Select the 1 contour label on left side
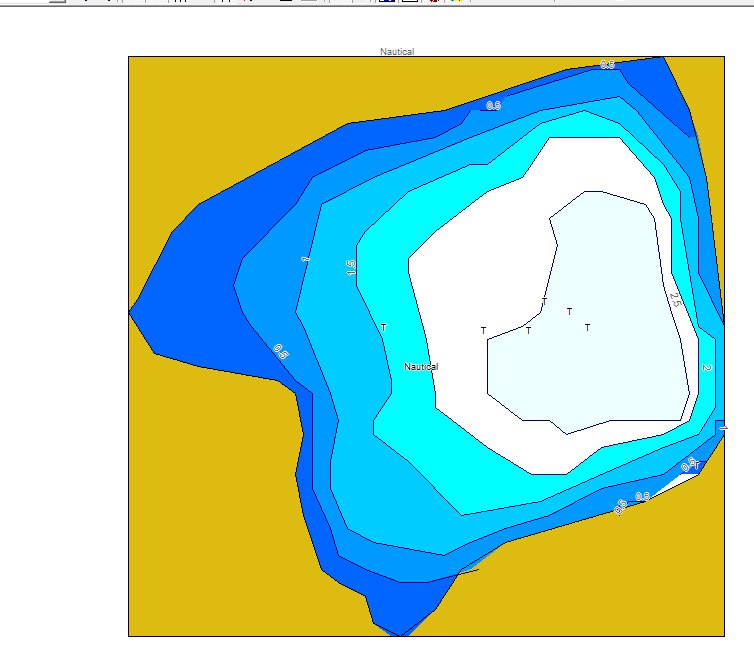This screenshot has width=754, height=653. [x=306, y=259]
